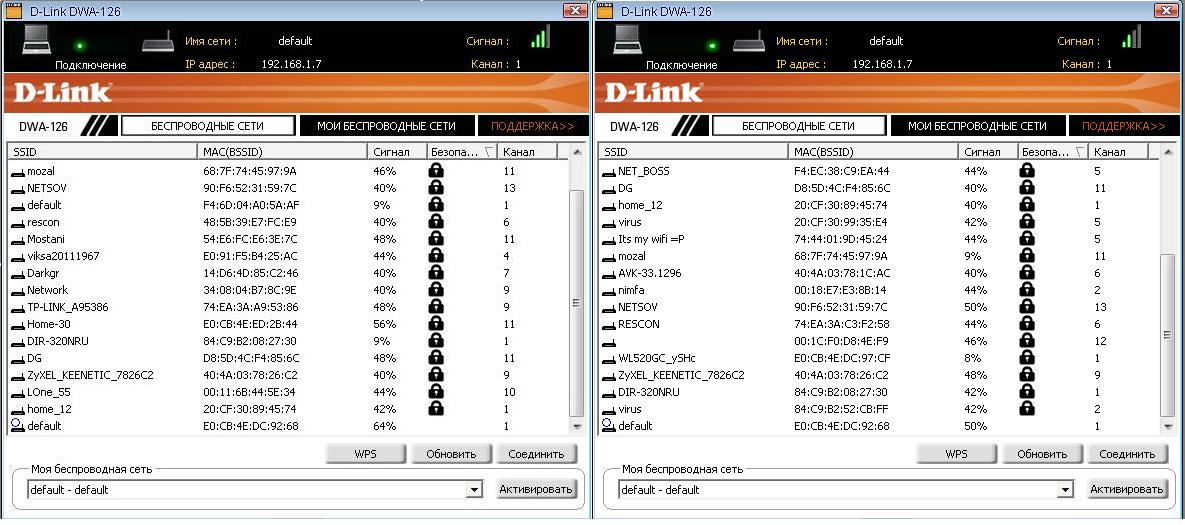Click laptop connection icon in right window header
The image size is (1185, 525).
pos(628,39)
